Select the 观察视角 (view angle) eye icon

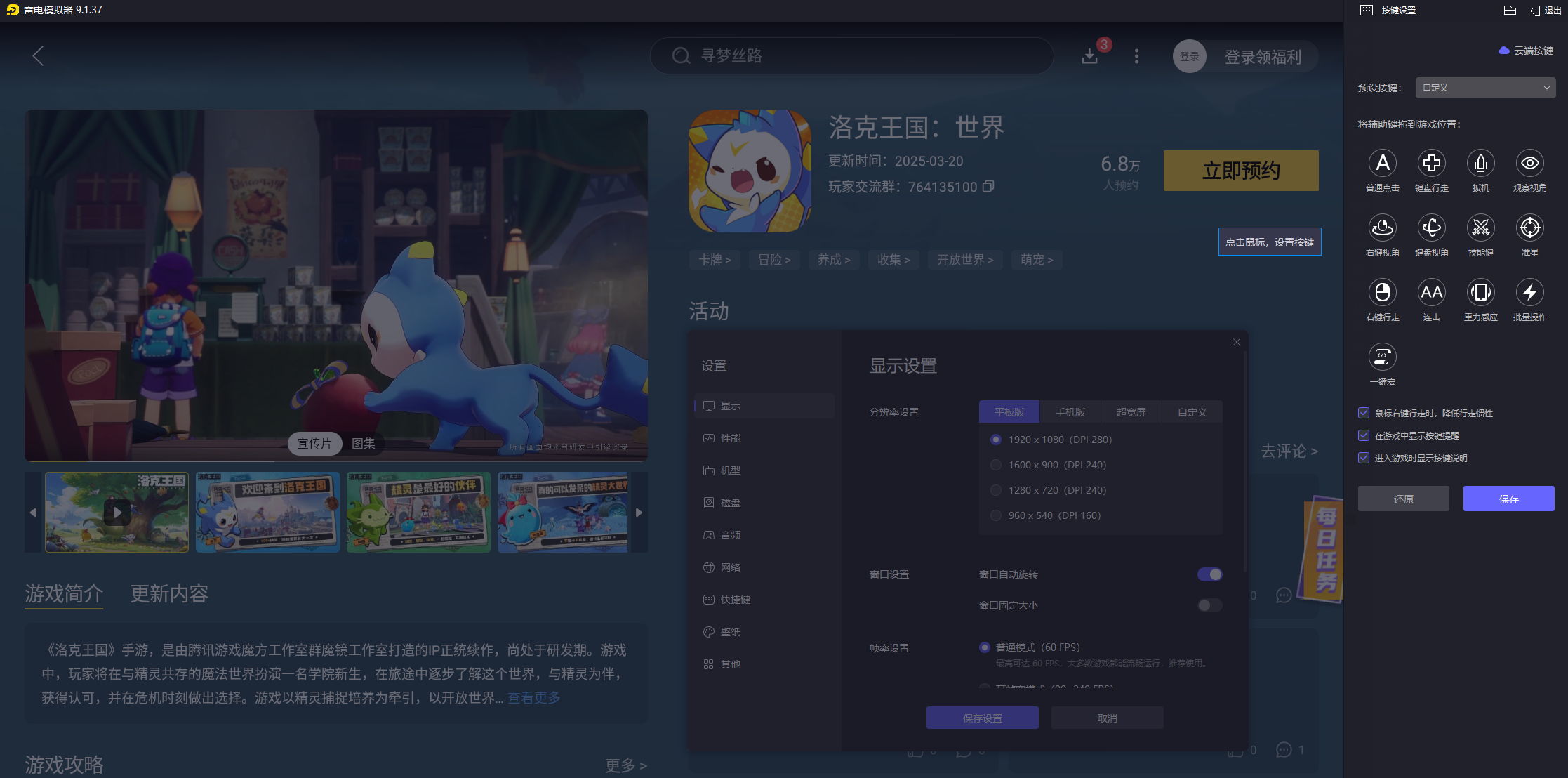point(1529,163)
